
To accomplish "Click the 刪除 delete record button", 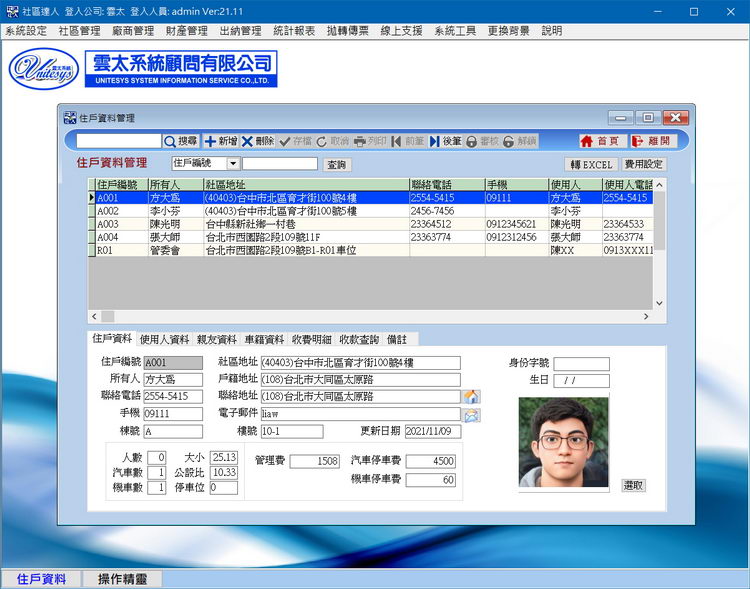I will (x=257, y=142).
